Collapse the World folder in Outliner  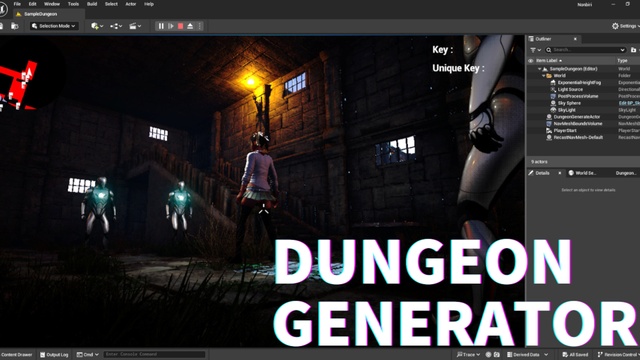click(x=543, y=76)
